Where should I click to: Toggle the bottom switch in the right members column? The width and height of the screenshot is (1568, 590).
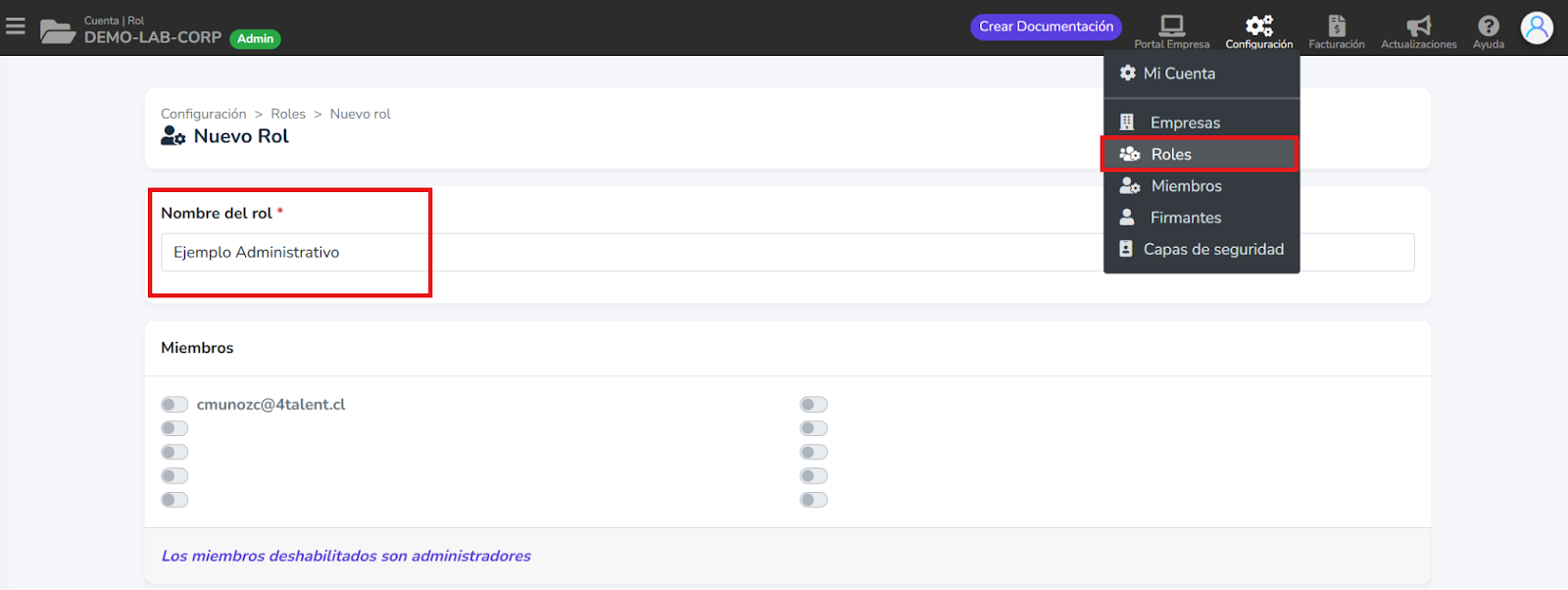coord(813,500)
